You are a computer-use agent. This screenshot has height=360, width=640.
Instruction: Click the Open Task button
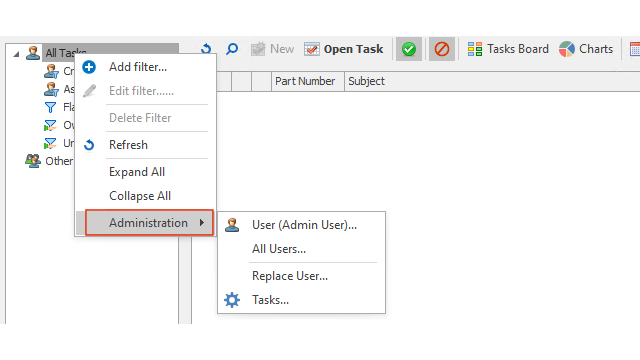(343, 49)
